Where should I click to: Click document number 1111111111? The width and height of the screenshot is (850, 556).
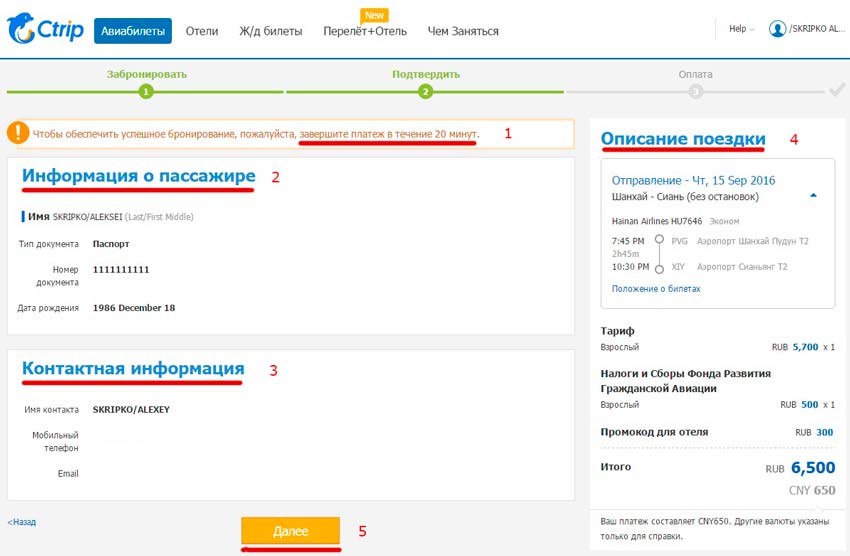click(x=121, y=269)
